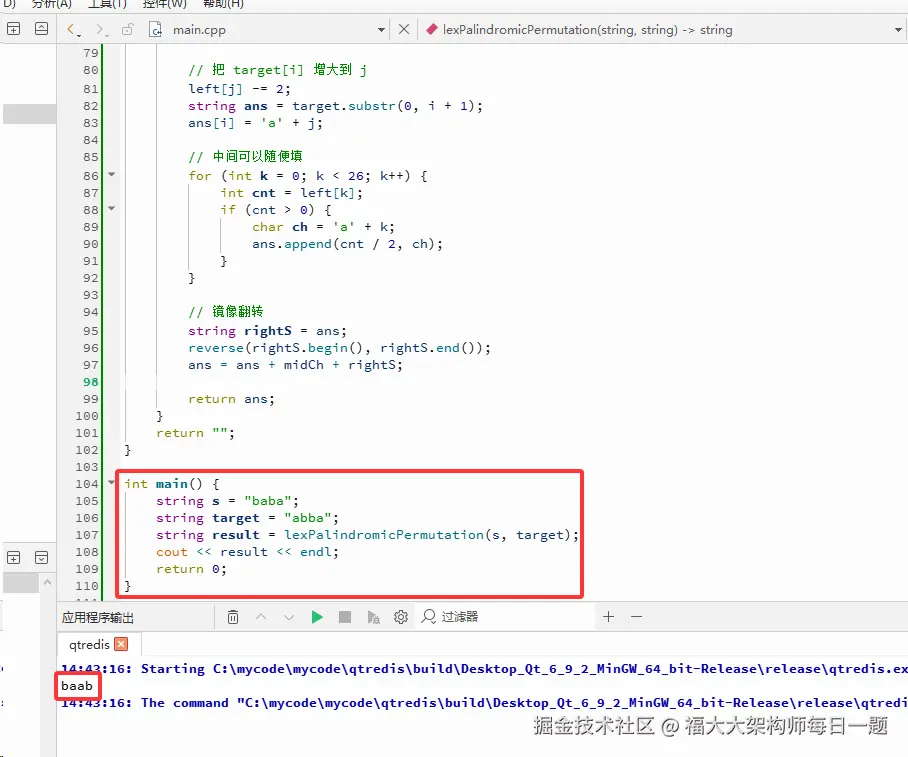Image resolution: width=908 pixels, height=757 pixels.
Task: Click the code line 'string s = "baba";'
Action: coord(227,501)
